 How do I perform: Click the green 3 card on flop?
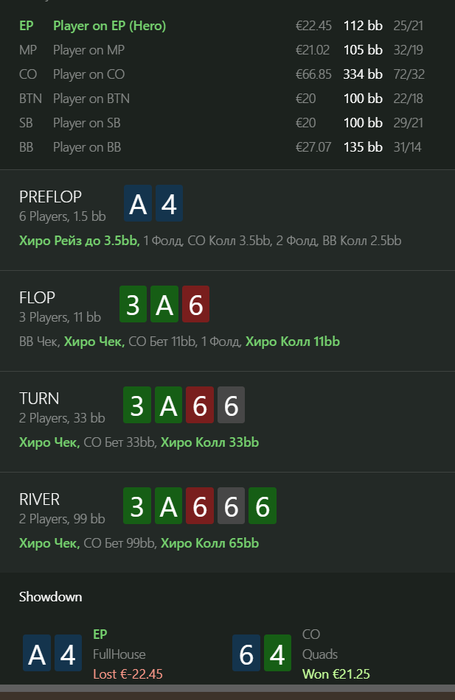pyautogui.click(x=133, y=304)
